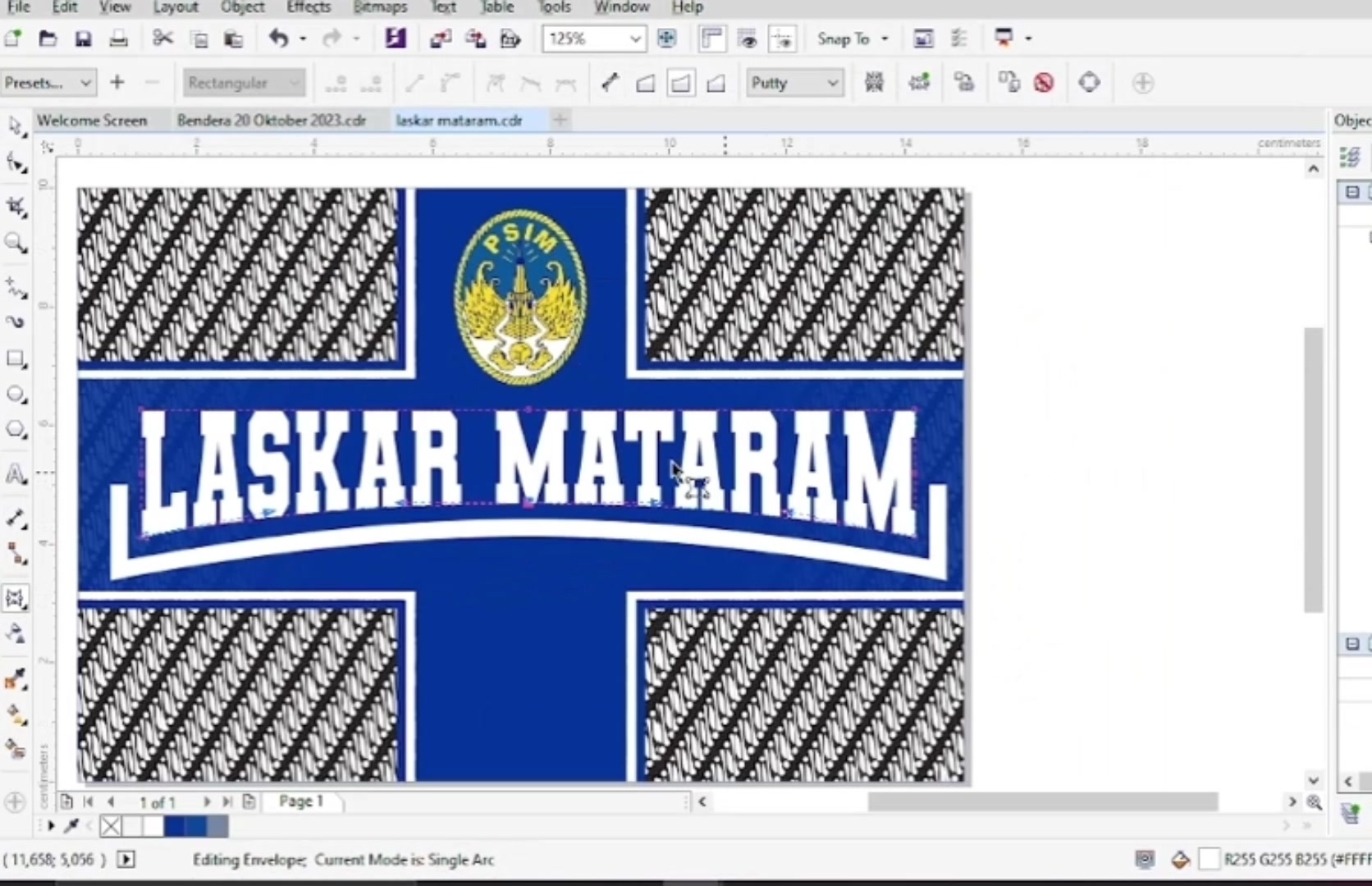Switch to the Welcome Screen tab
The image size is (1372, 886).
(x=92, y=121)
